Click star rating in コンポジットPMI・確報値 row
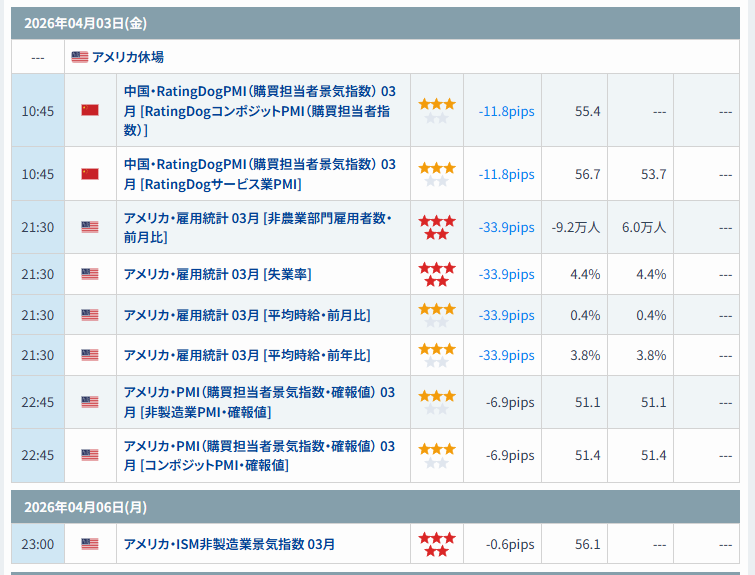The width and height of the screenshot is (755, 575). point(437,455)
